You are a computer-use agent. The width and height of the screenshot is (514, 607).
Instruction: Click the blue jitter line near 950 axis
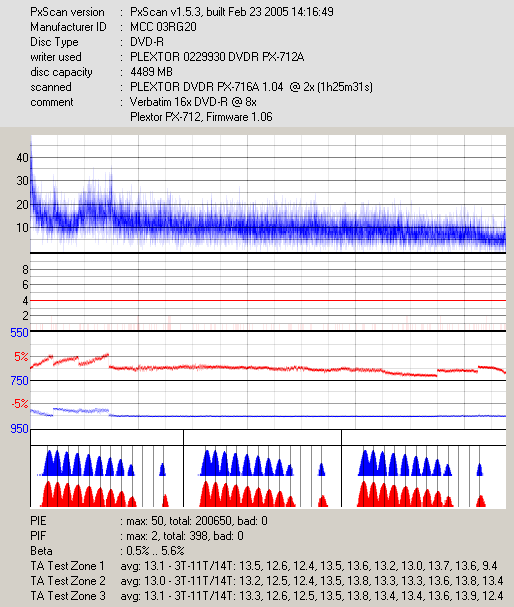[x=268, y=416]
